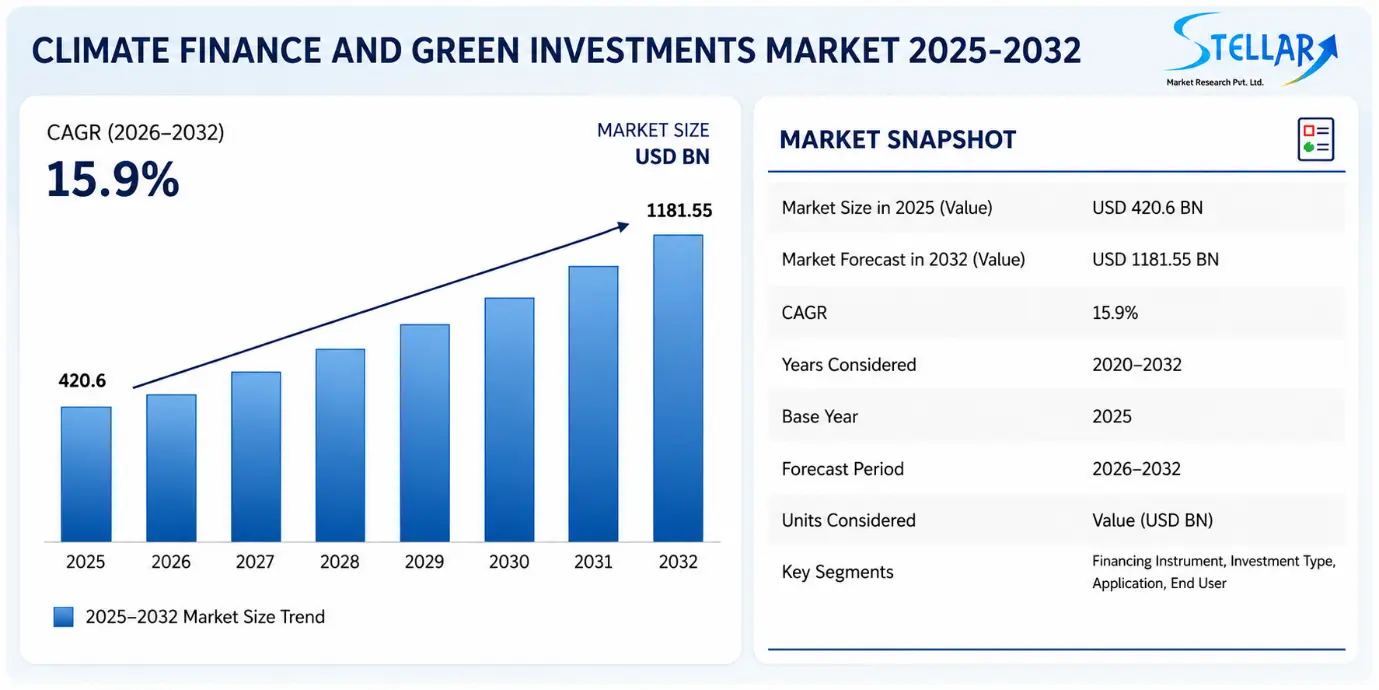Viewport: 1379px width, 690px height.
Task: Click the 2026–2032 forecast period value
Action: (1137, 469)
